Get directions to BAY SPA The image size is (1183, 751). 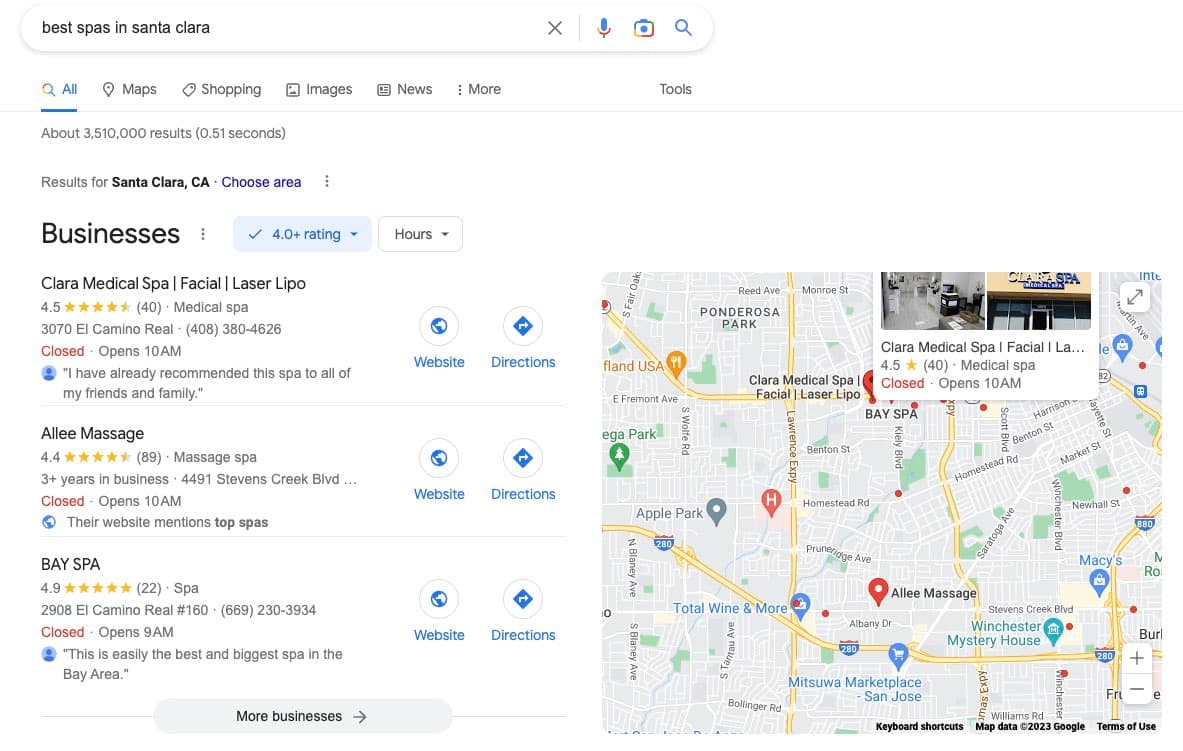point(522,599)
